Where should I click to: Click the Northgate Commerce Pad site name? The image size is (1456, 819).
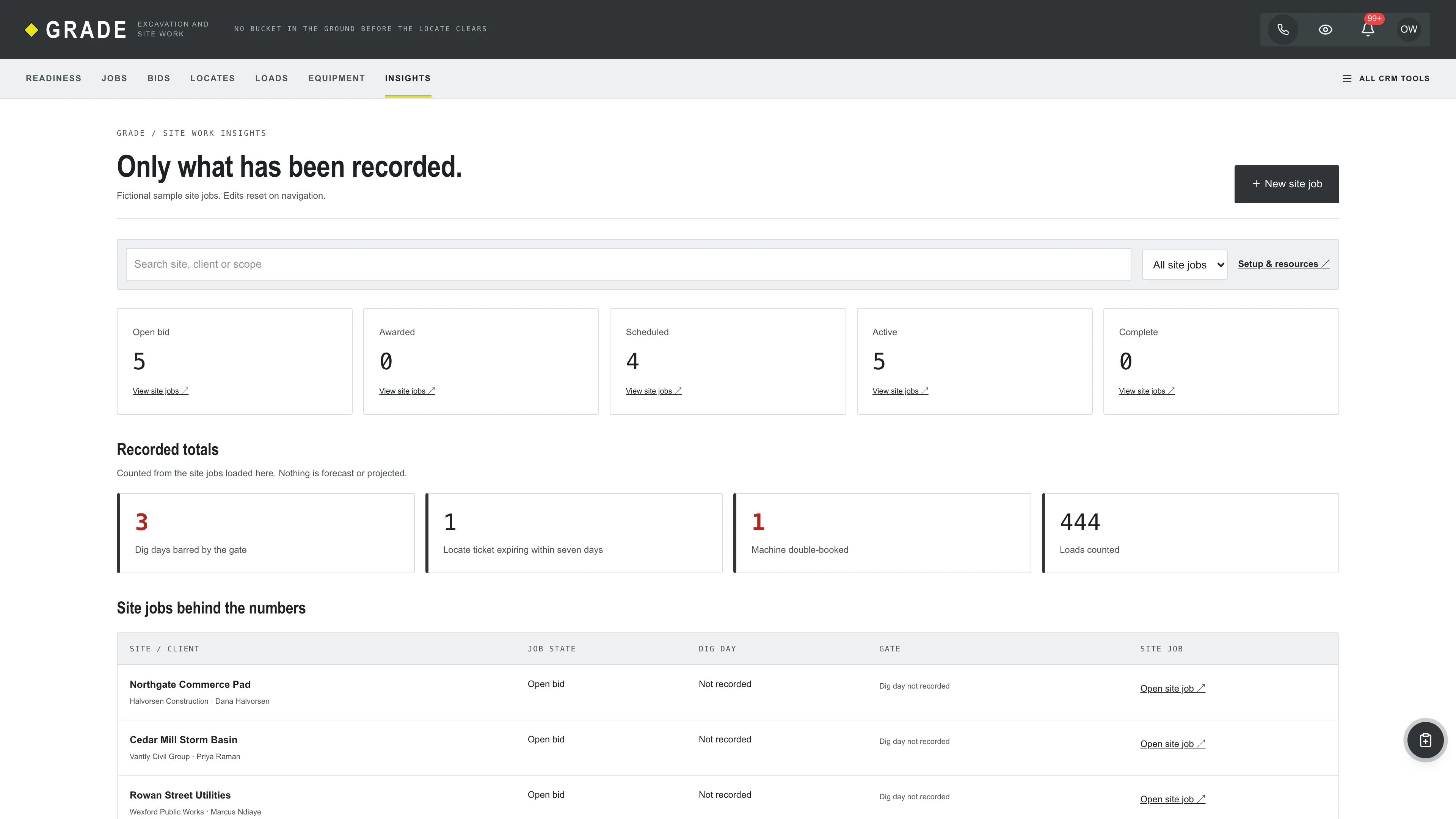tap(190, 684)
